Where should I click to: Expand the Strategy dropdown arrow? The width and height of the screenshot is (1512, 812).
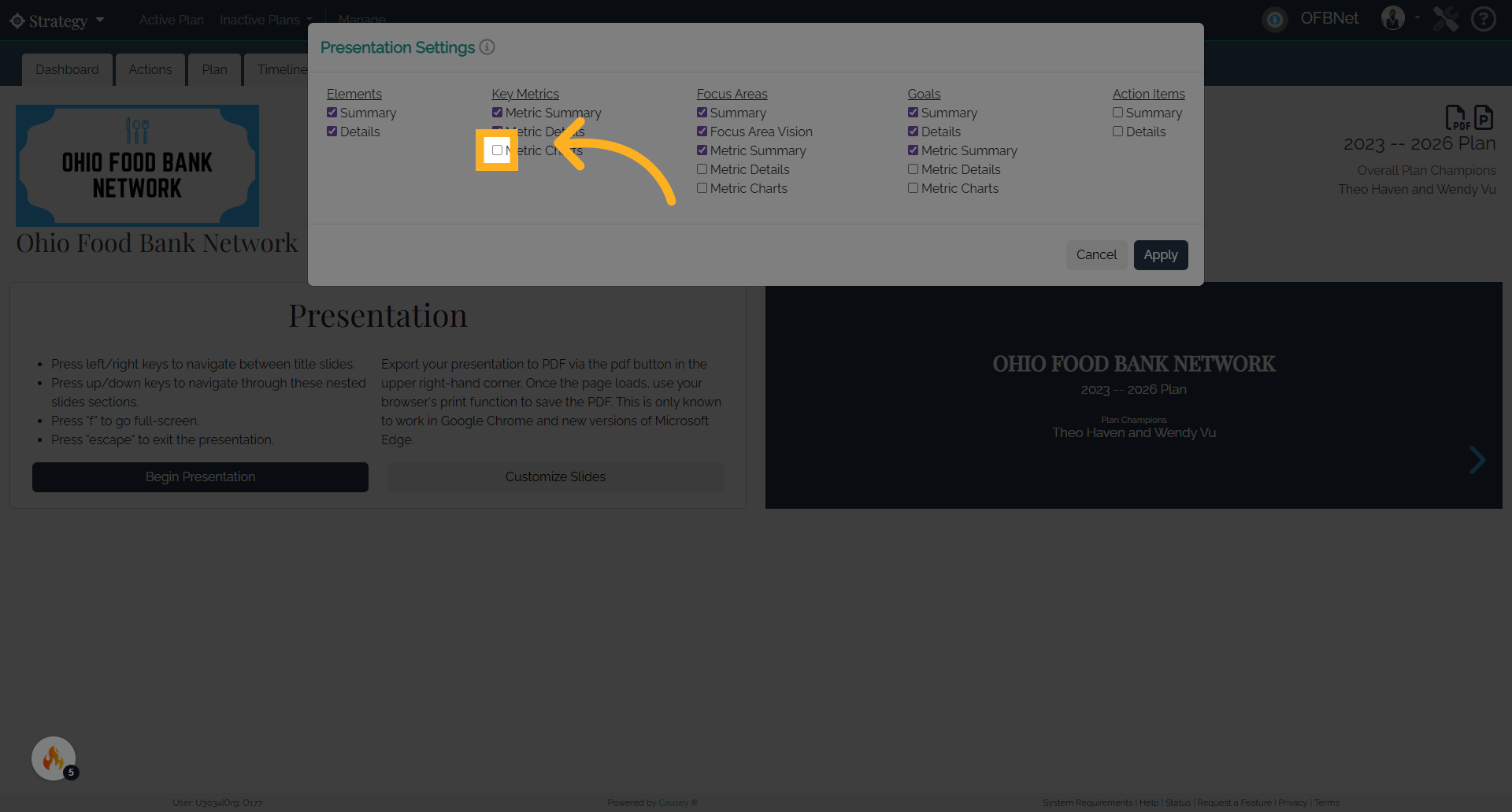(x=100, y=20)
